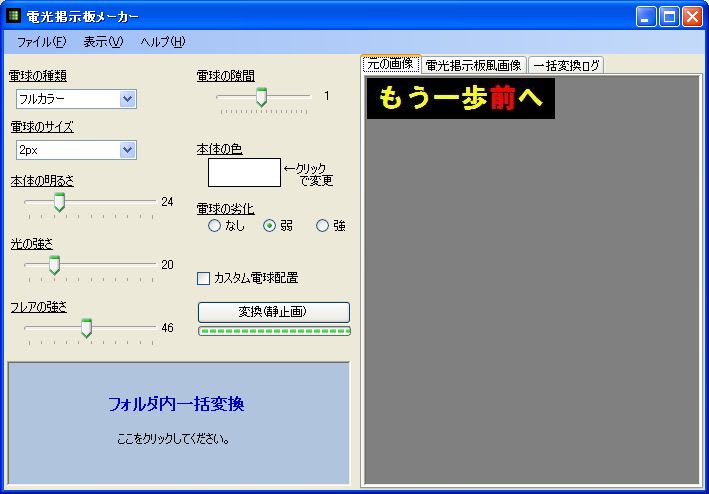Select 弱 radio for 電球の劣化
The height and width of the screenshot is (494, 709).
click(269, 226)
